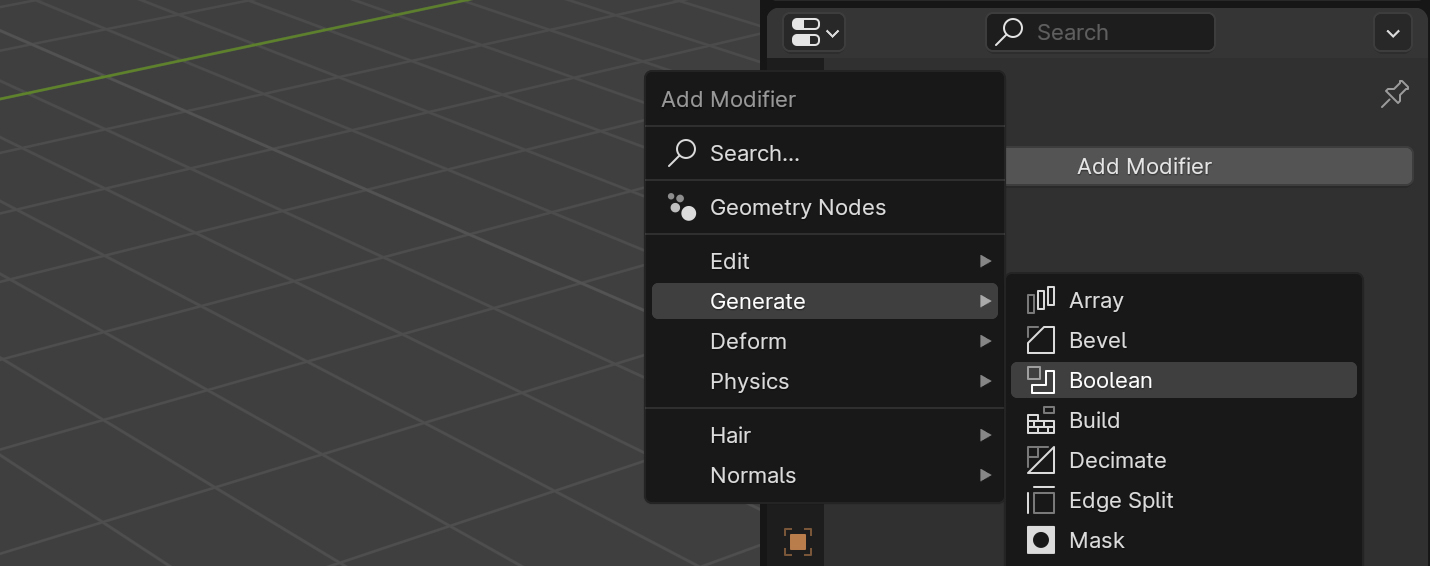The height and width of the screenshot is (566, 1430).
Task: Select the Normals menu entry
Action: pos(825,475)
